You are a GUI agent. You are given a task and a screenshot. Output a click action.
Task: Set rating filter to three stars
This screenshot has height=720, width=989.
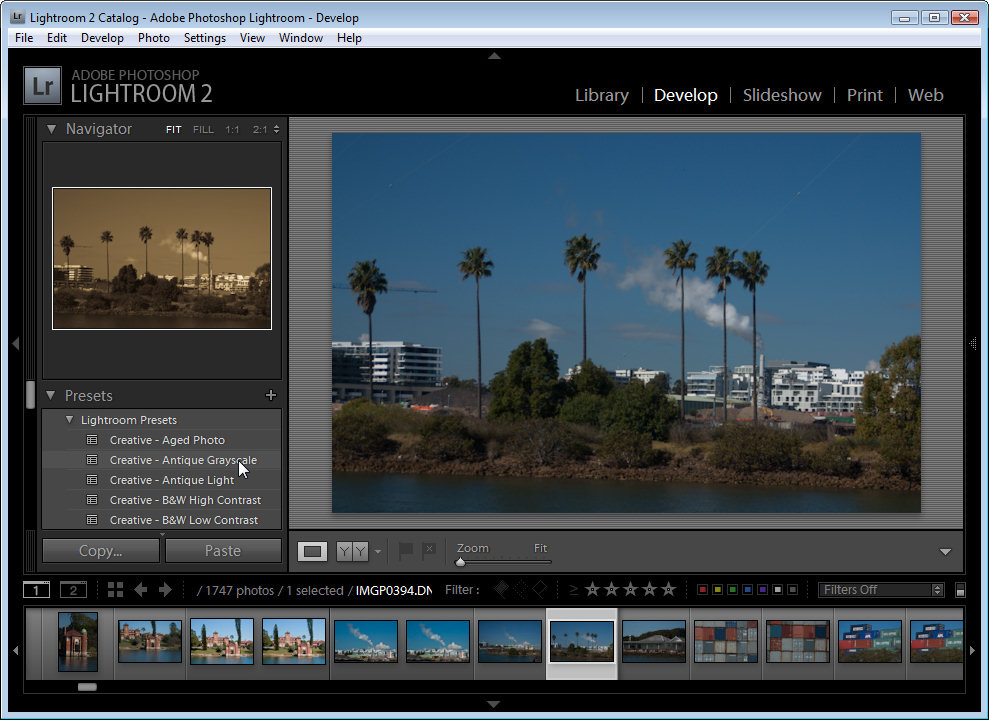coord(630,589)
